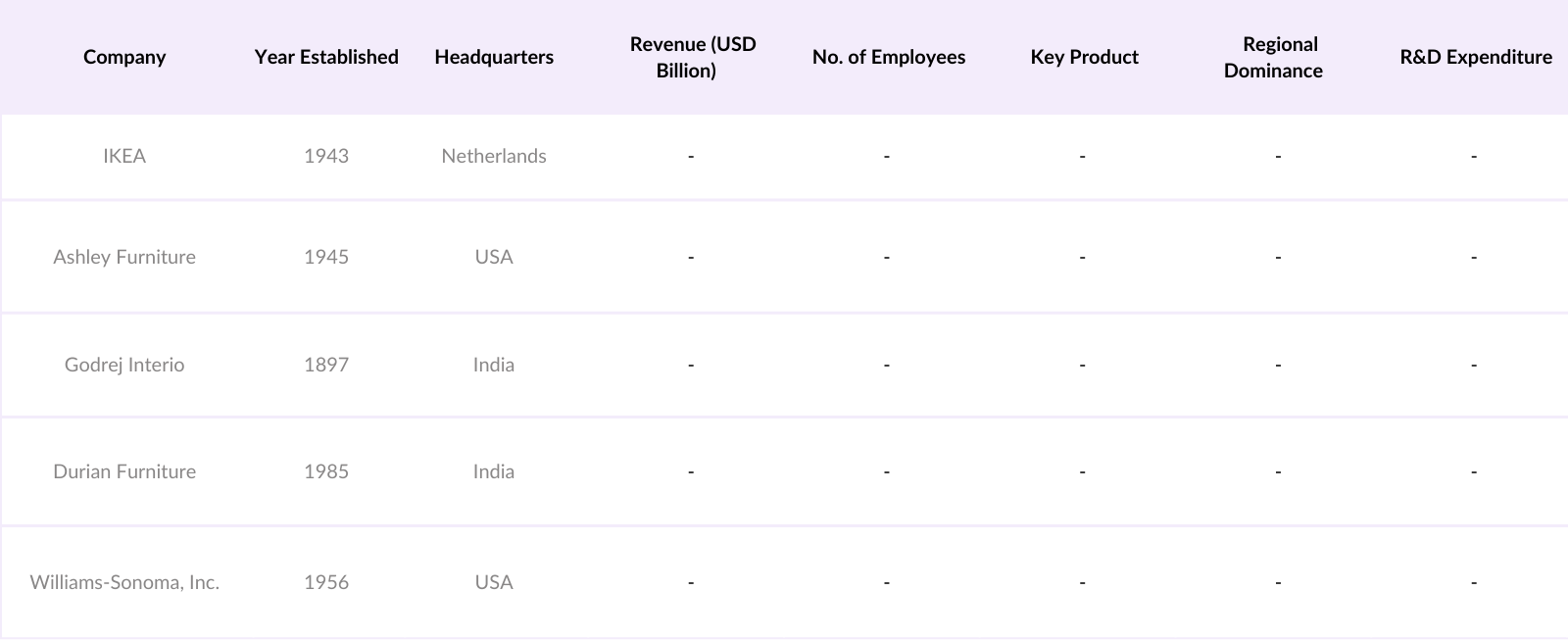The height and width of the screenshot is (640, 1568).
Task: Click the 1897 year cell
Action: (x=326, y=365)
